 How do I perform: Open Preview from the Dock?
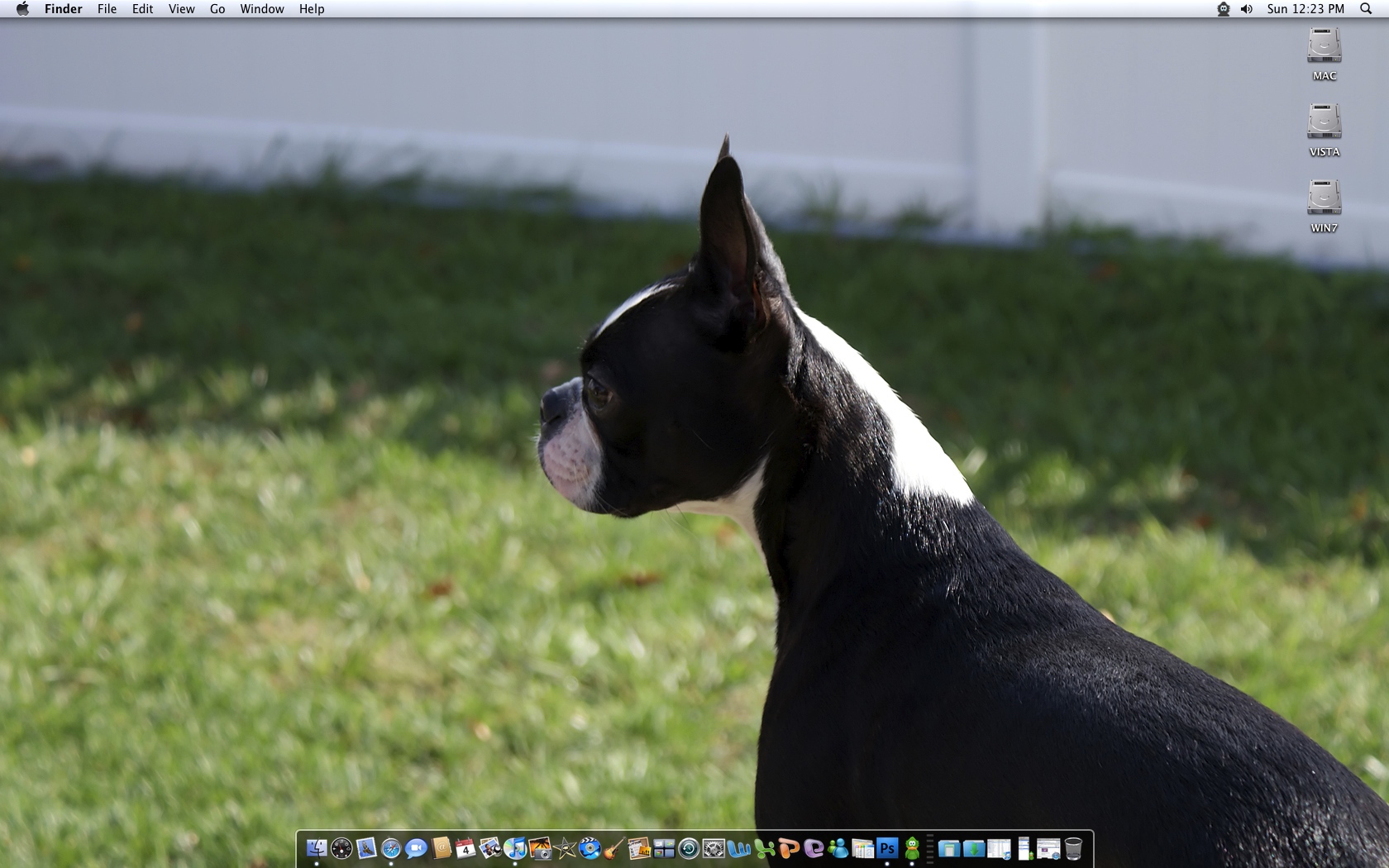click(490, 848)
